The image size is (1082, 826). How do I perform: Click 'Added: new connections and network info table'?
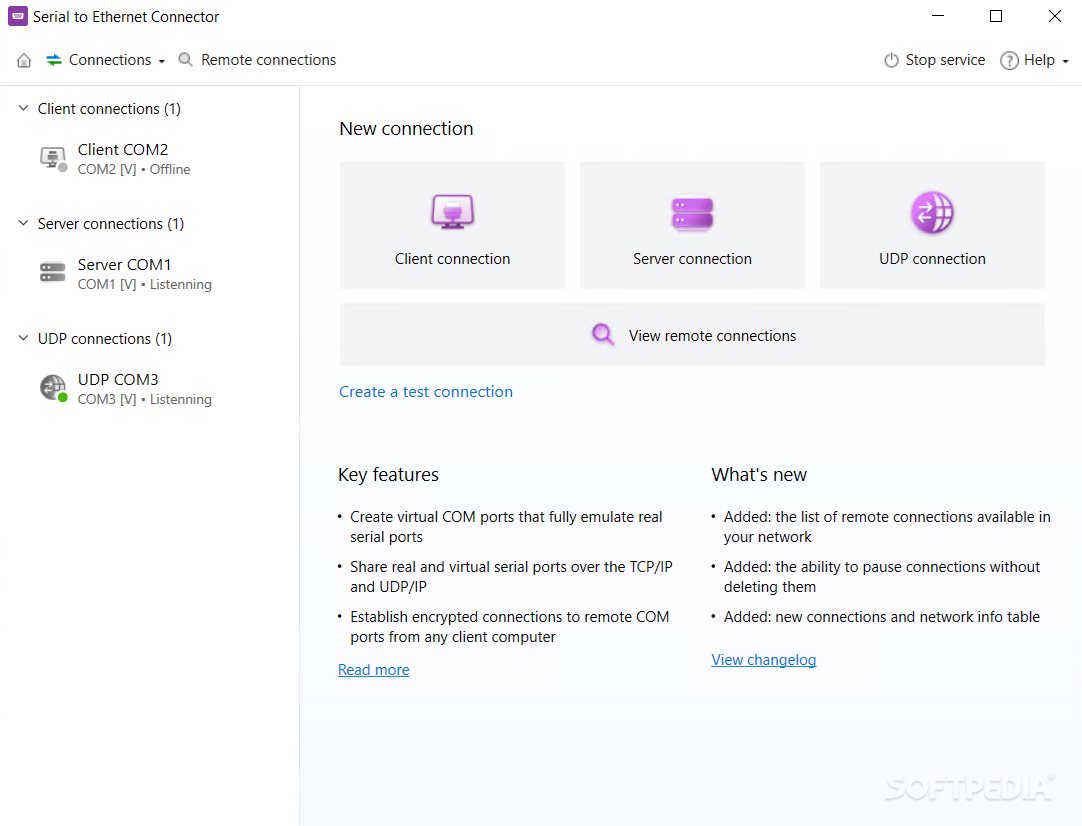coord(881,617)
